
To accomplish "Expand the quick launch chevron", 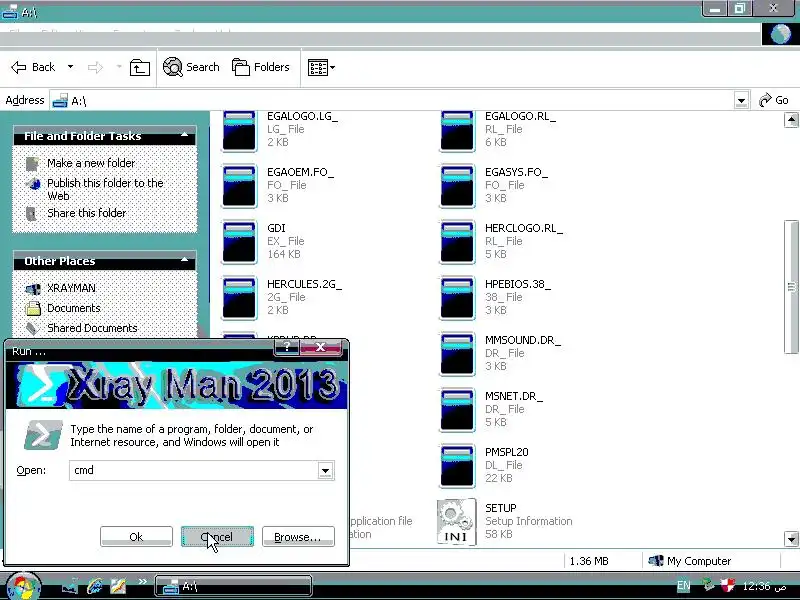I will 142,581.
